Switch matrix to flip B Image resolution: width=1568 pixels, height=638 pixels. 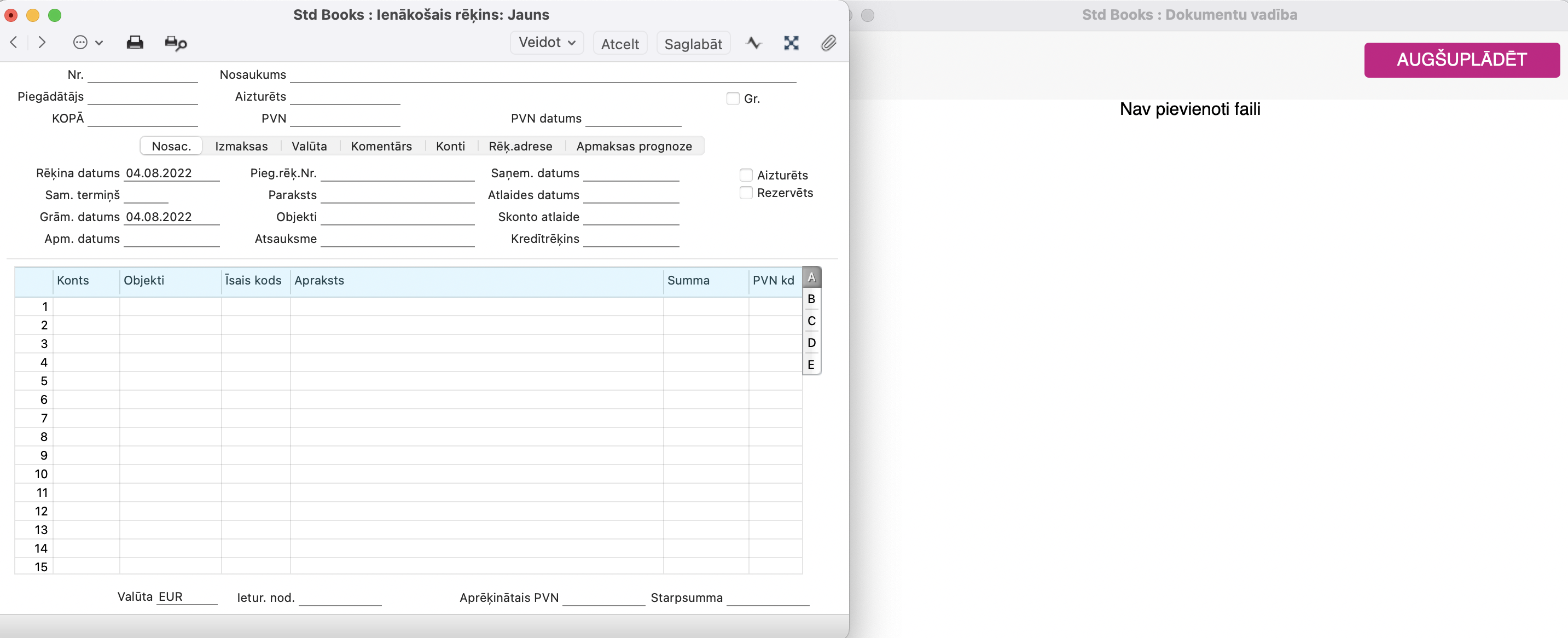[811, 299]
